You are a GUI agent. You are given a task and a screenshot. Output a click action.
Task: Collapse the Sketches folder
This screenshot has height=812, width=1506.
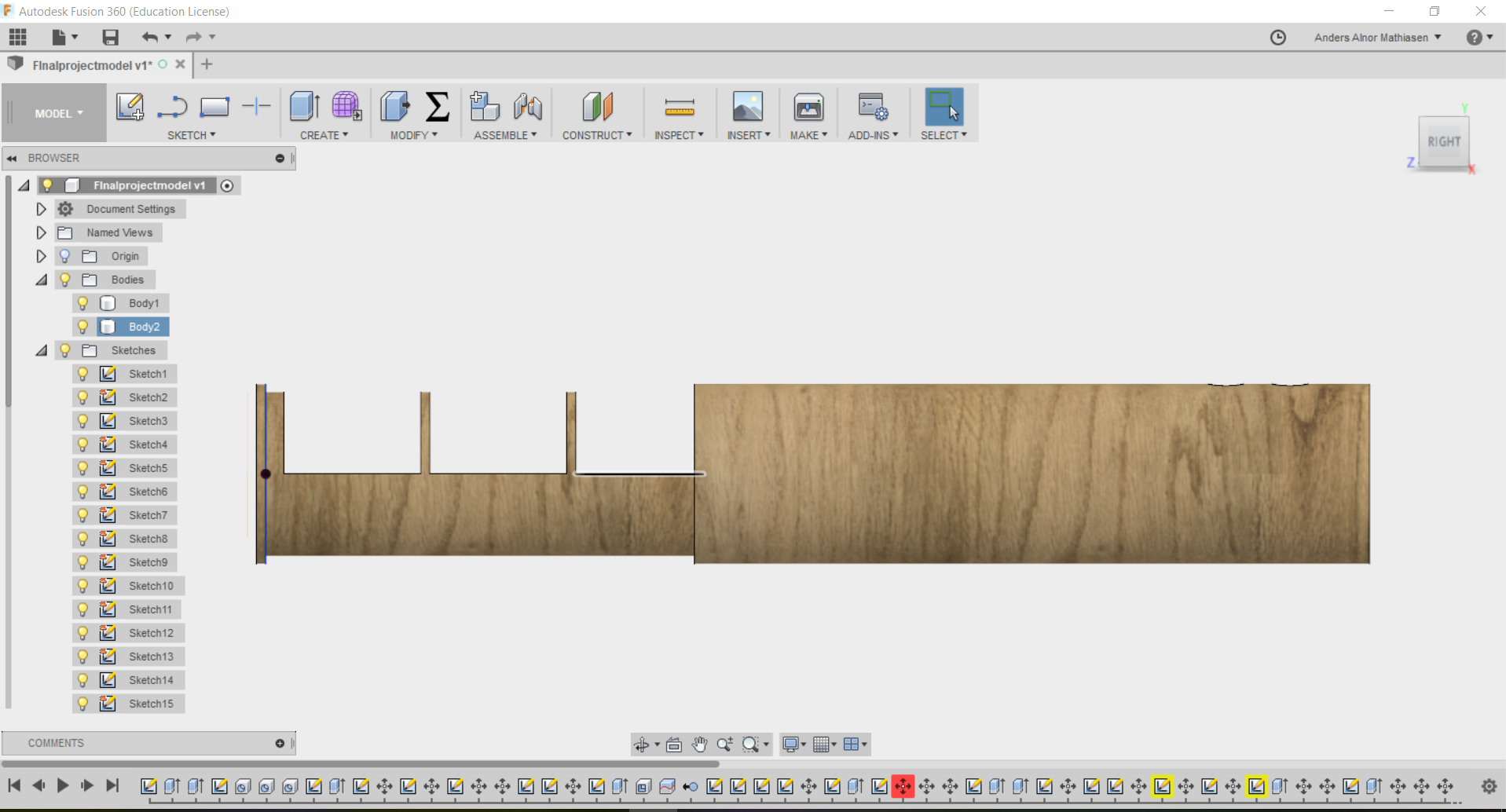coord(41,350)
